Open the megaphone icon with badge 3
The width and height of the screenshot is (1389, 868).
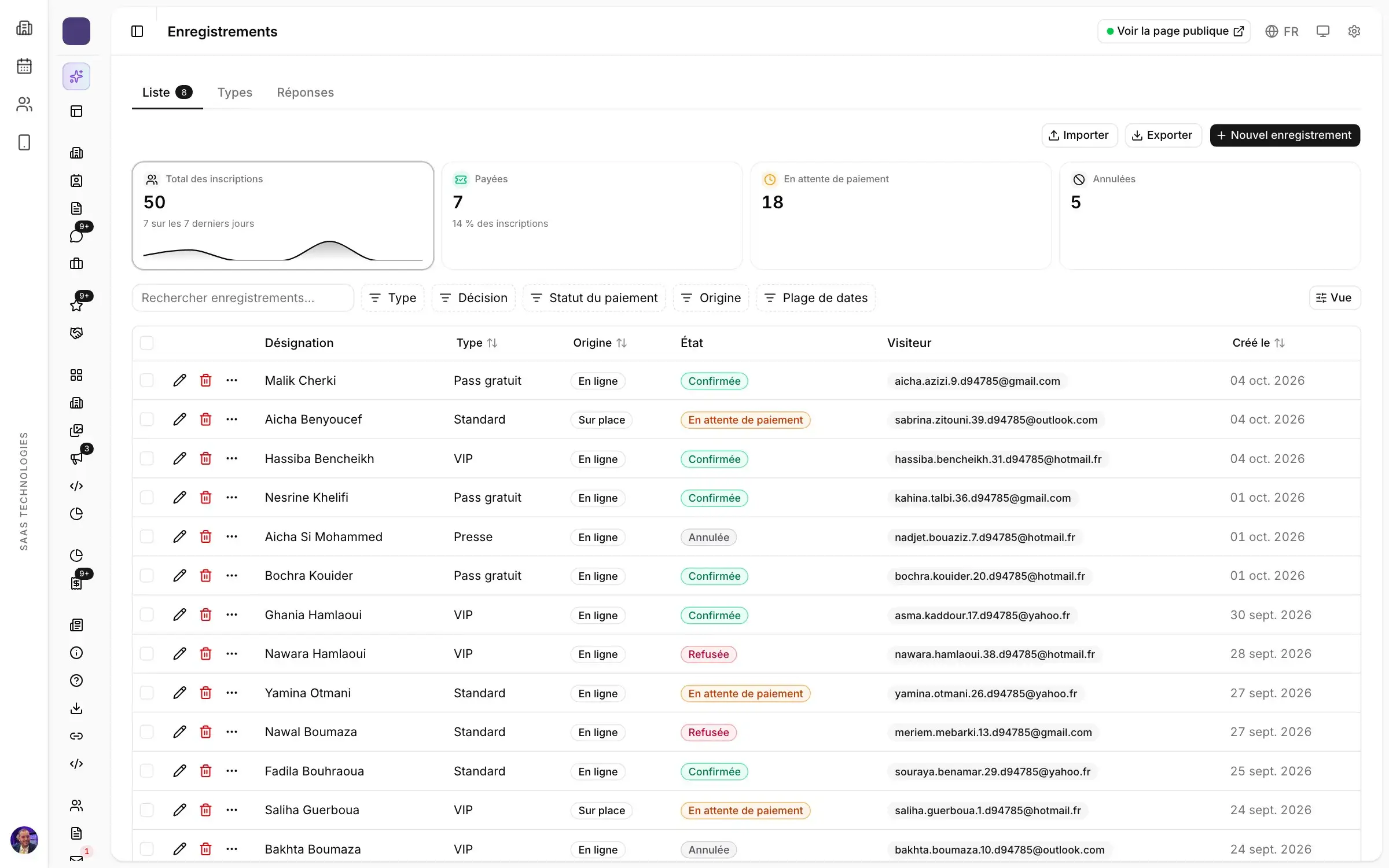76,458
